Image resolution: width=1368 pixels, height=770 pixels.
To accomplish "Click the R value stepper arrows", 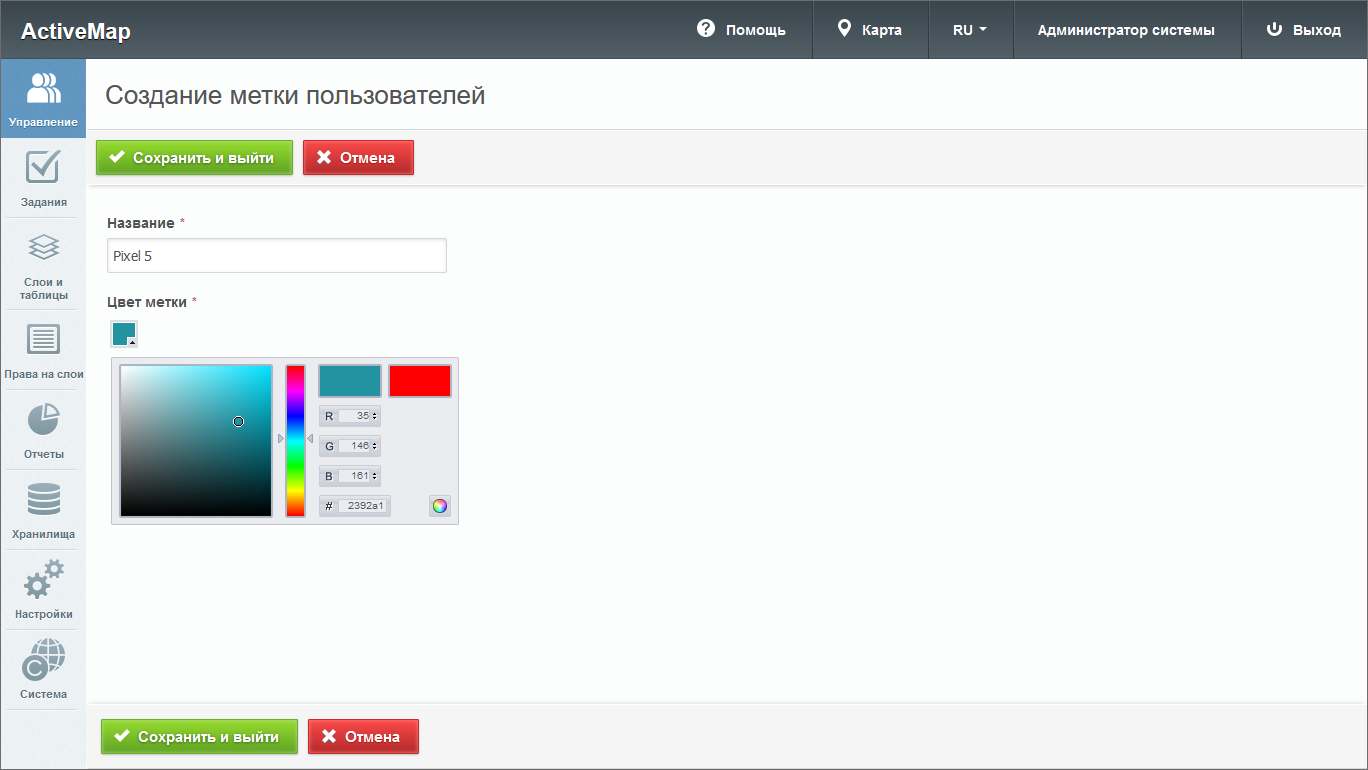I will [x=375, y=416].
